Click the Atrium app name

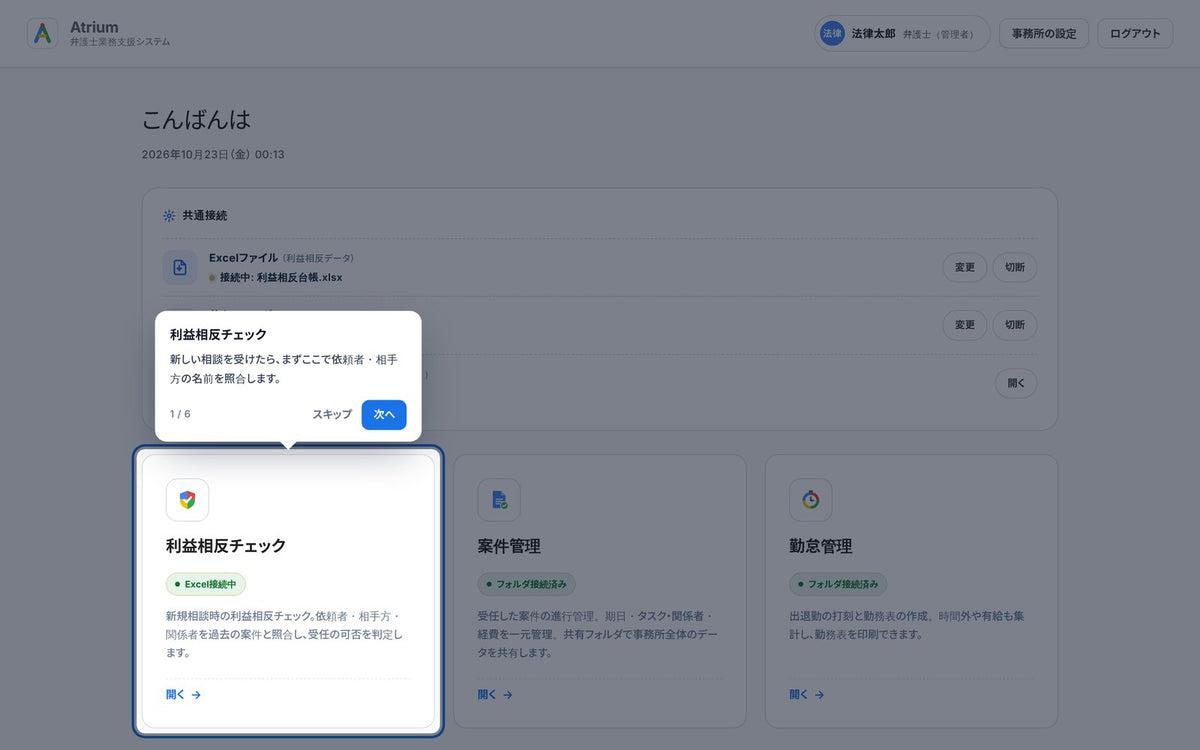point(94,27)
